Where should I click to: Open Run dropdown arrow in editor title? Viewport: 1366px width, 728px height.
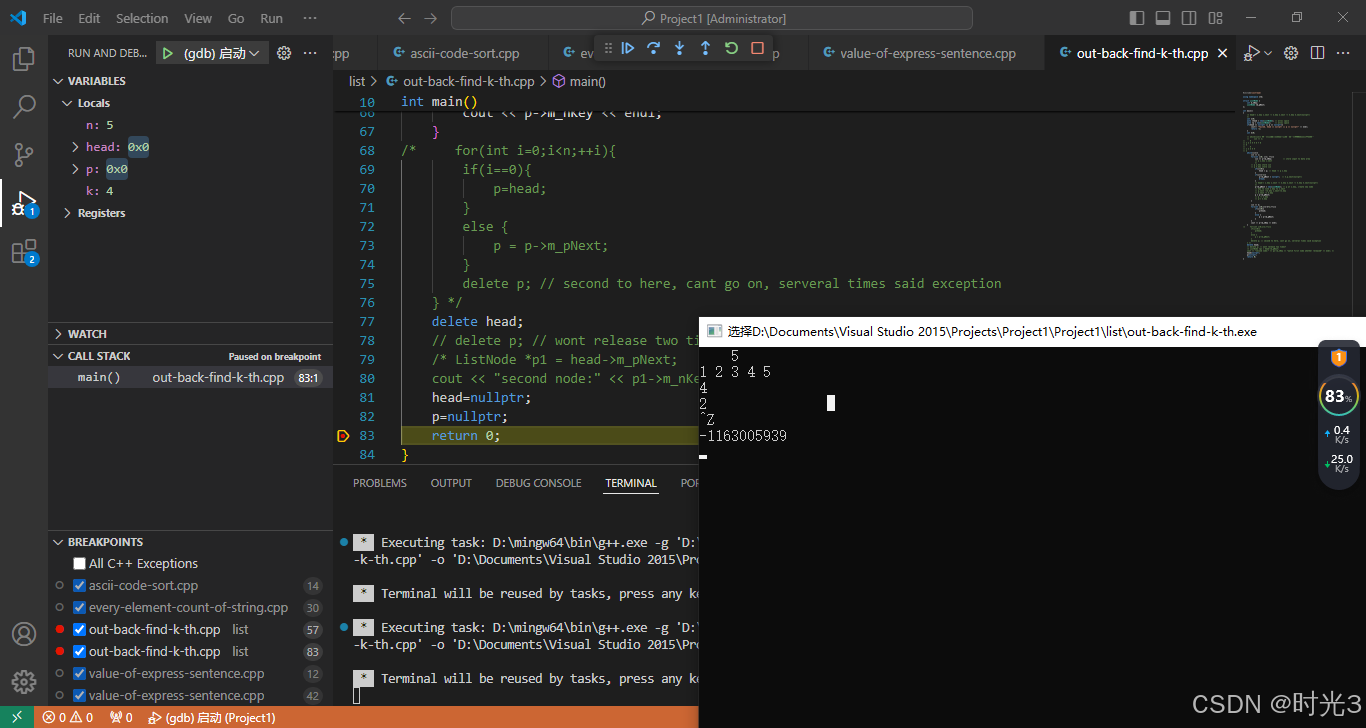[1268, 53]
